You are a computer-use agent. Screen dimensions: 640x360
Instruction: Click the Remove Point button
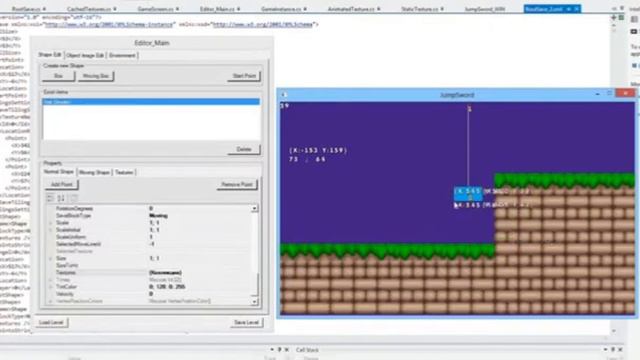point(237,184)
